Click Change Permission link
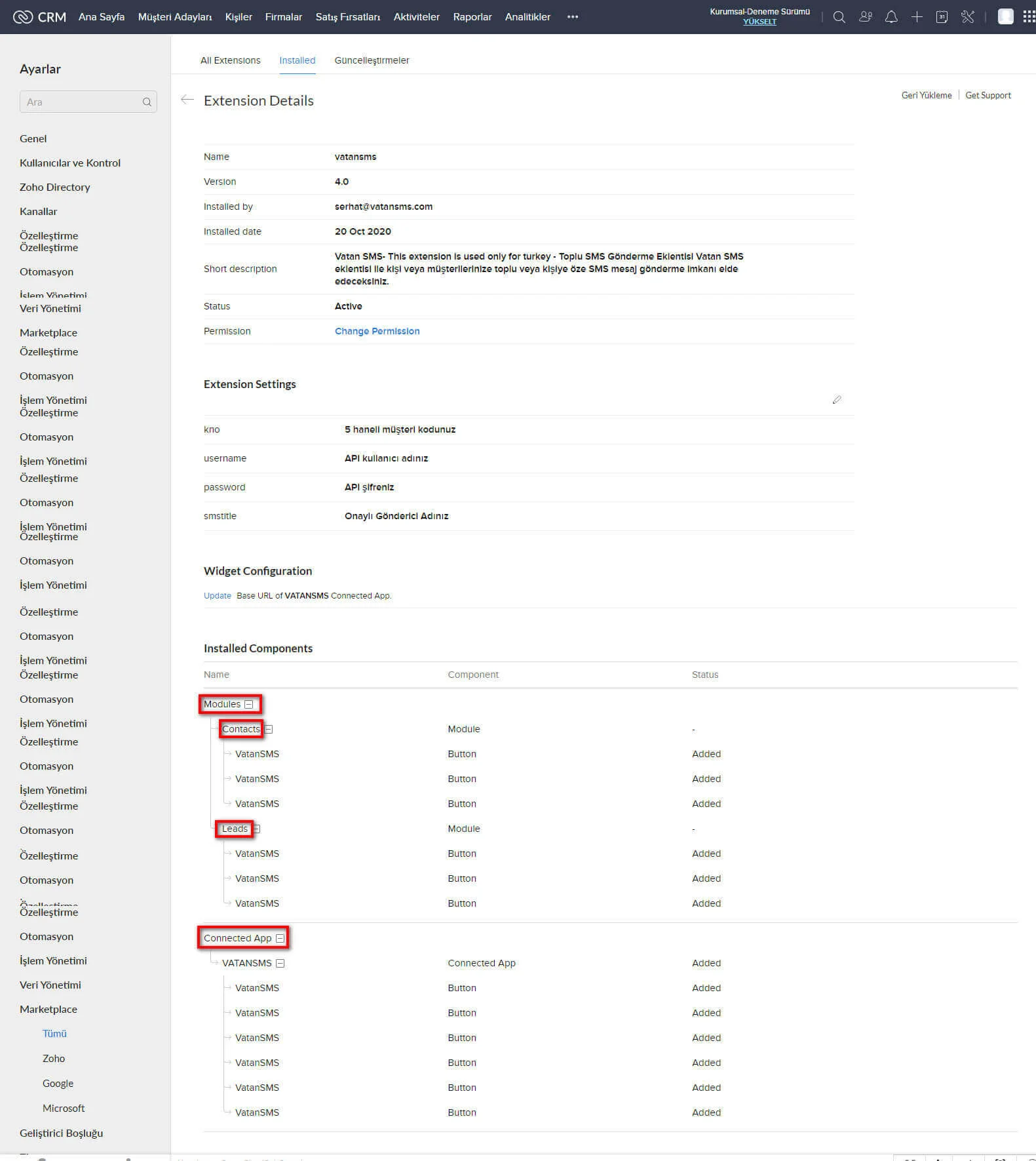The width and height of the screenshot is (1036, 1161). [x=377, y=331]
